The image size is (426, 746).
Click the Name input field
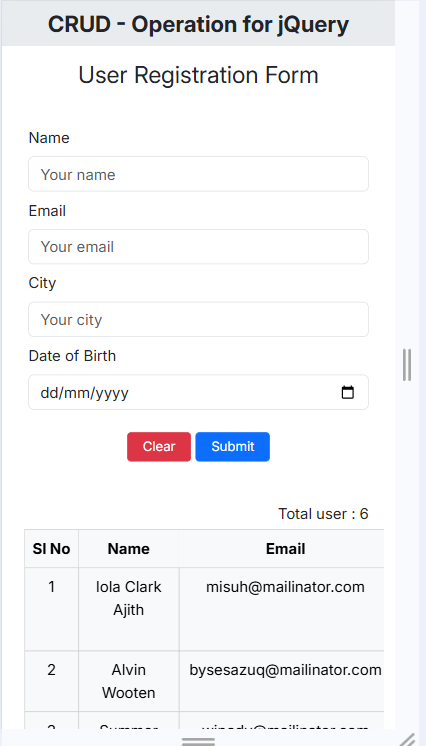click(x=198, y=174)
